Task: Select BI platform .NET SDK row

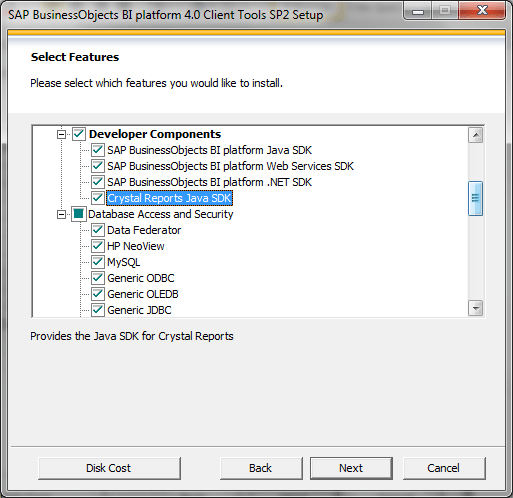Action: [x=209, y=182]
